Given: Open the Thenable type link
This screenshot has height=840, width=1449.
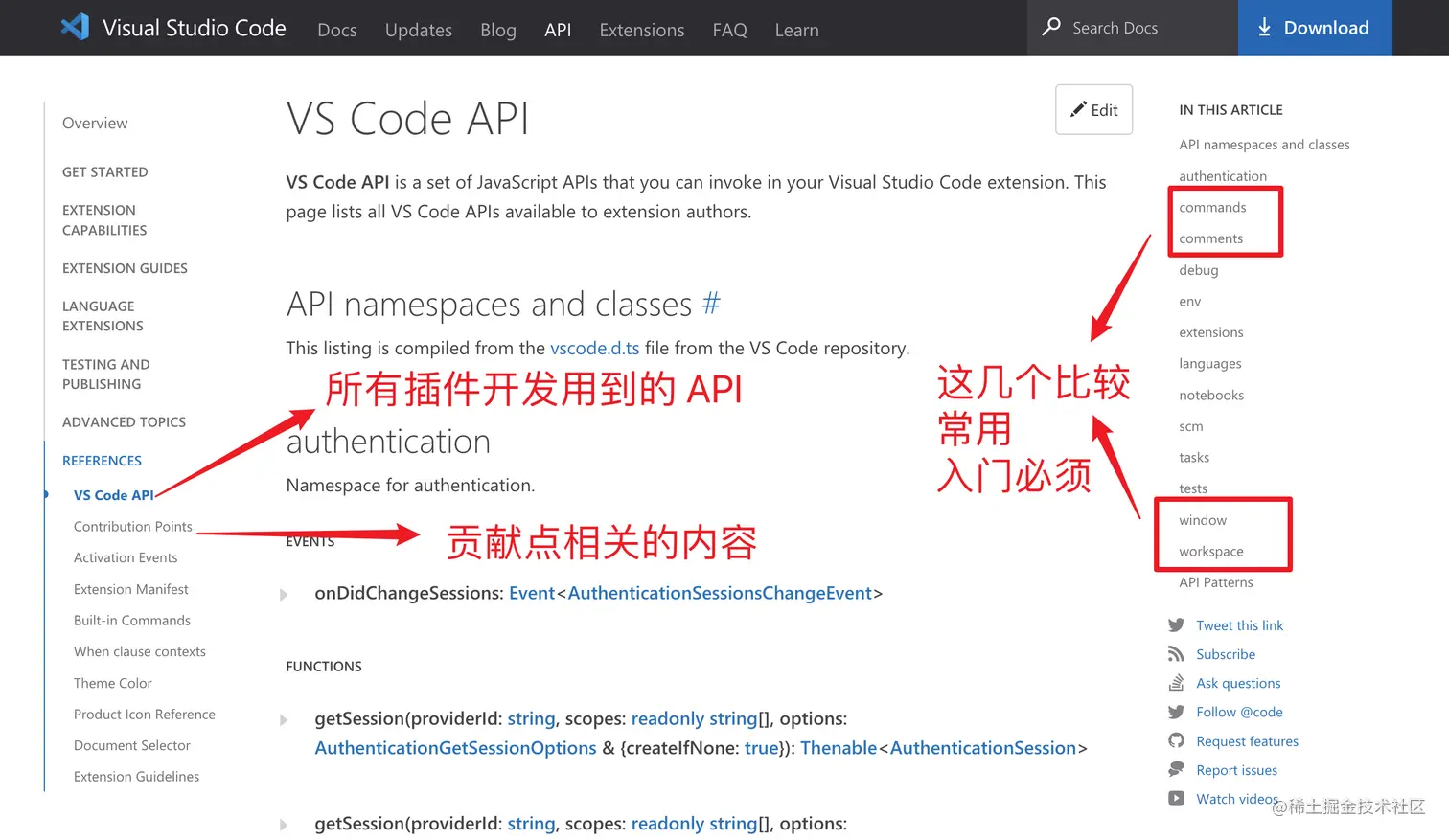Looking at the screenshot, I should (x=839, y=748).
